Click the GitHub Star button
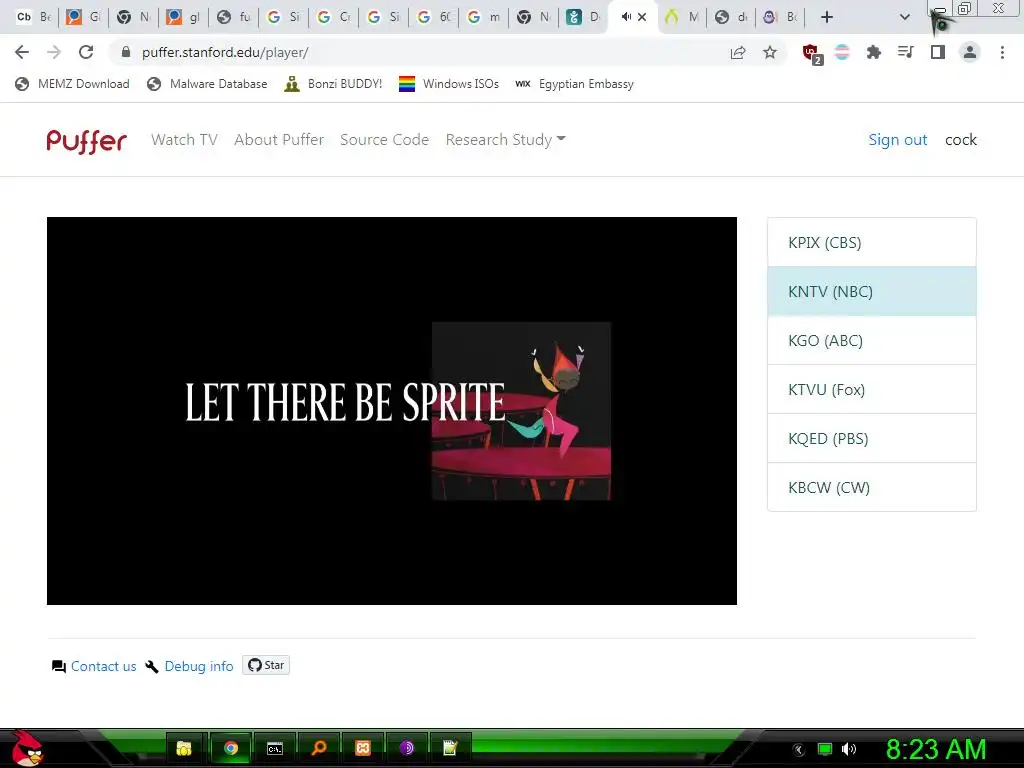 tap(266, 665)
